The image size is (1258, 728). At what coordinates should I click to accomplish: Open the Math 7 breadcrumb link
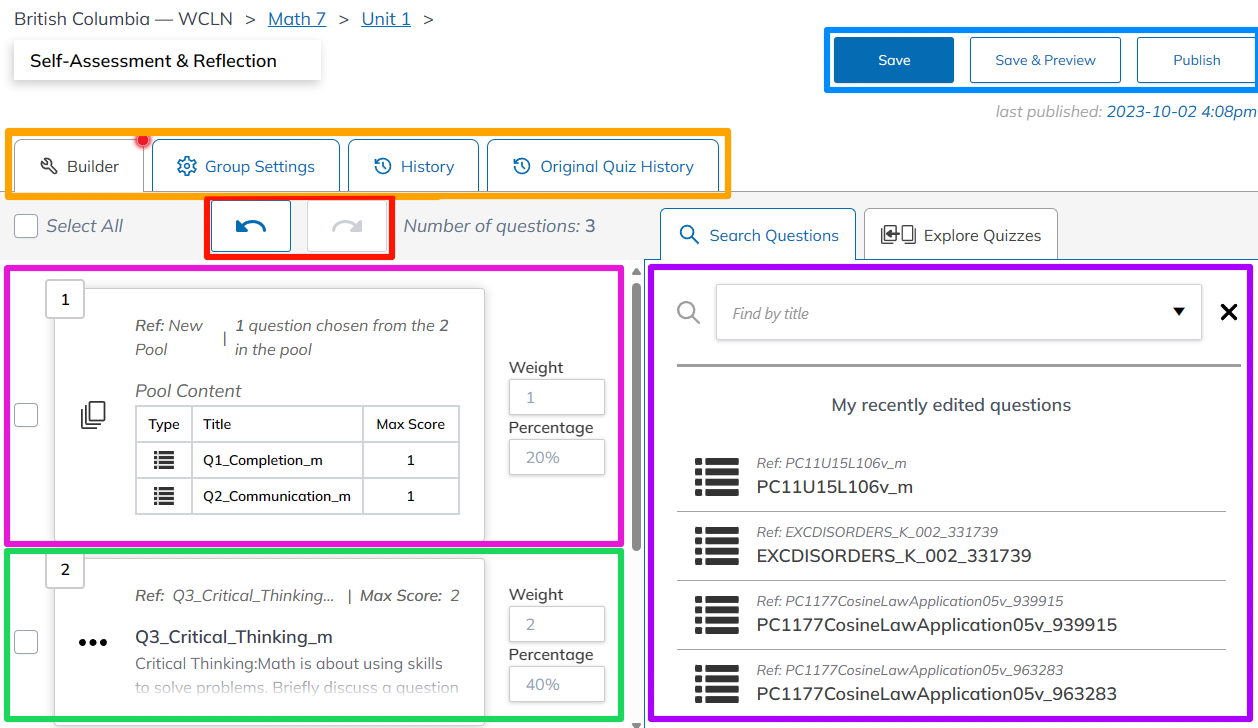(x=297, y=18)
